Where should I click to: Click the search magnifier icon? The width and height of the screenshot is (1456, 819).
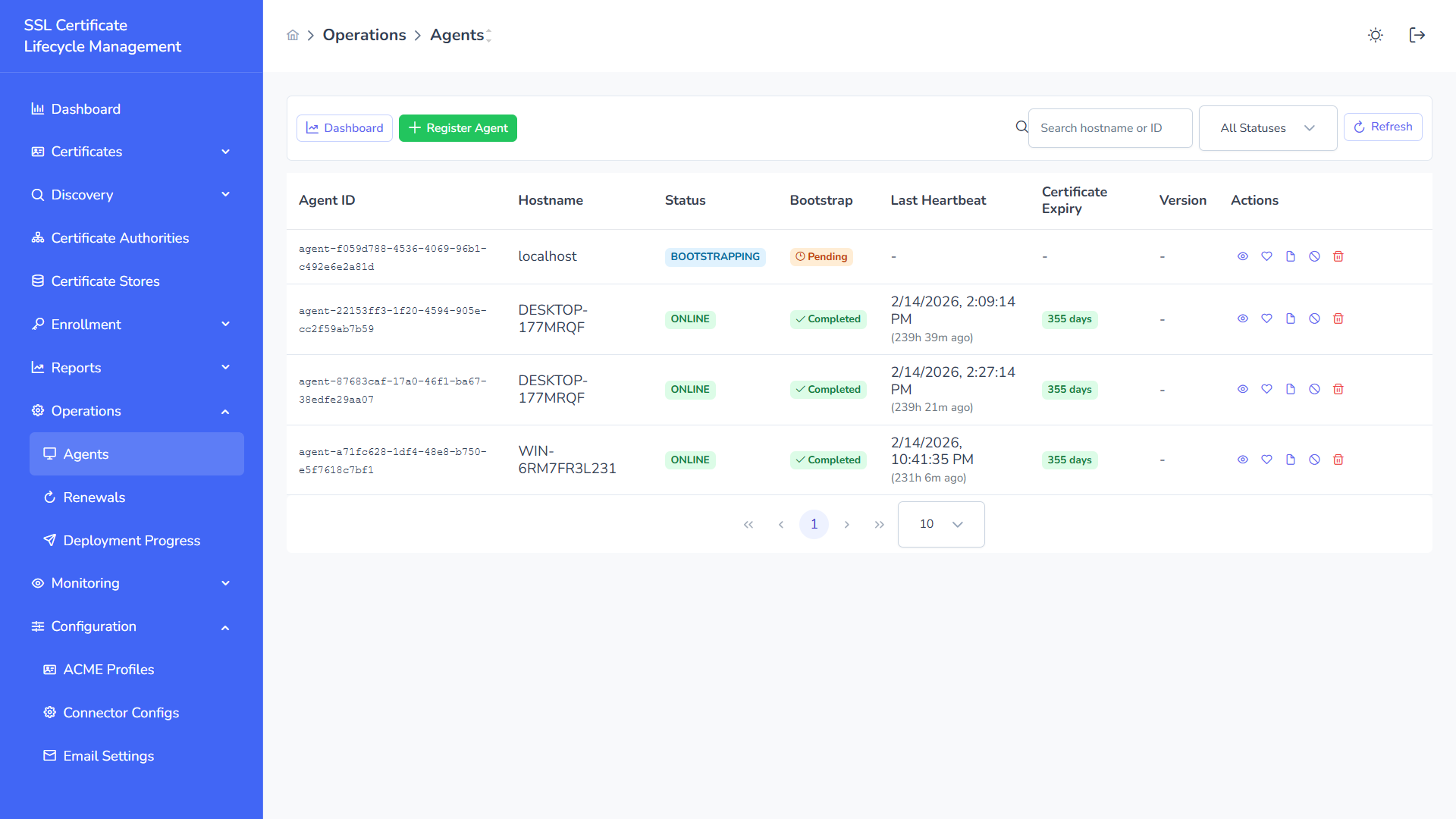[1021, 127]
